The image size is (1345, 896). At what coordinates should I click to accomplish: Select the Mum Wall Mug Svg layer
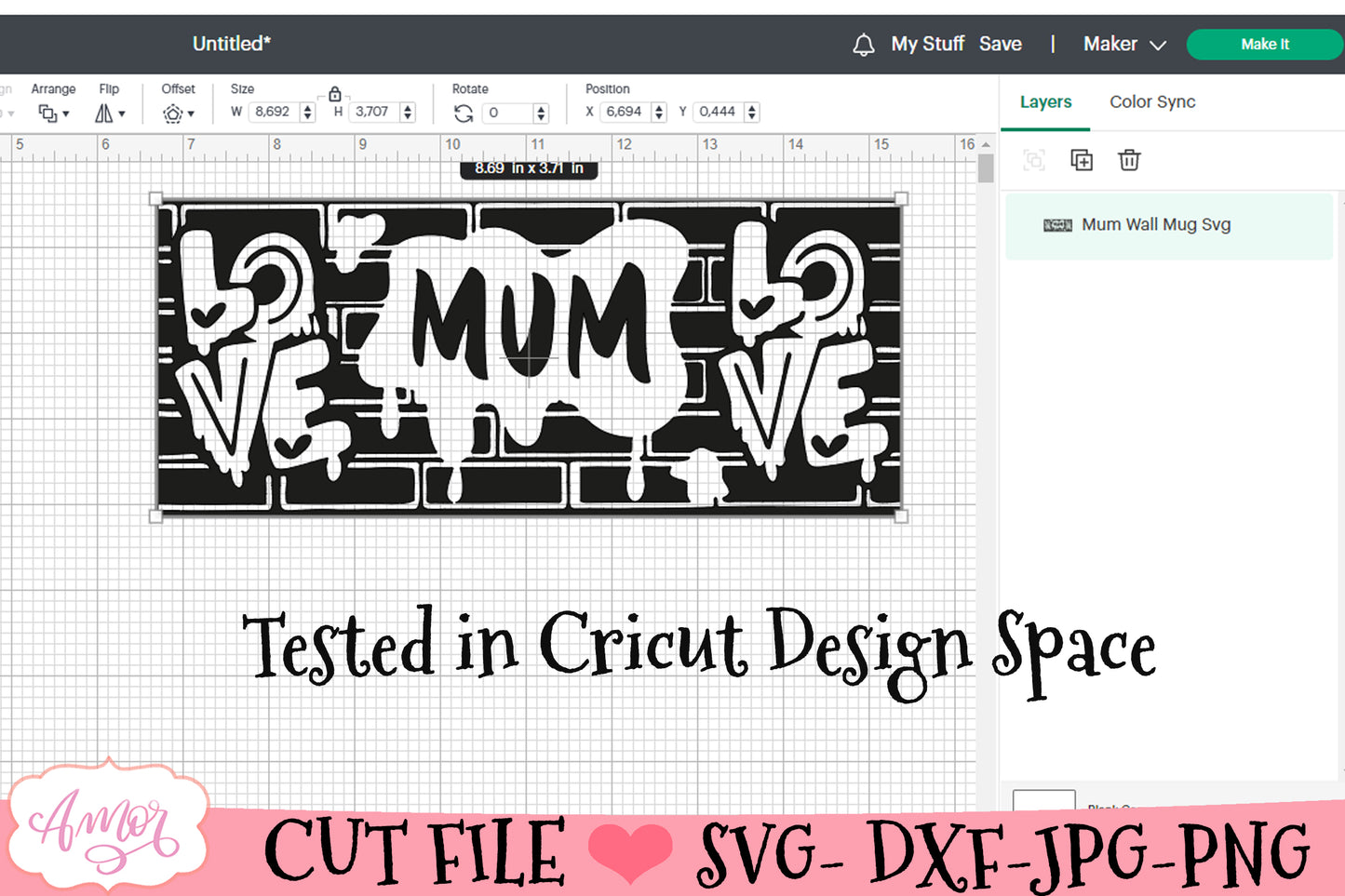(1169, 225)
